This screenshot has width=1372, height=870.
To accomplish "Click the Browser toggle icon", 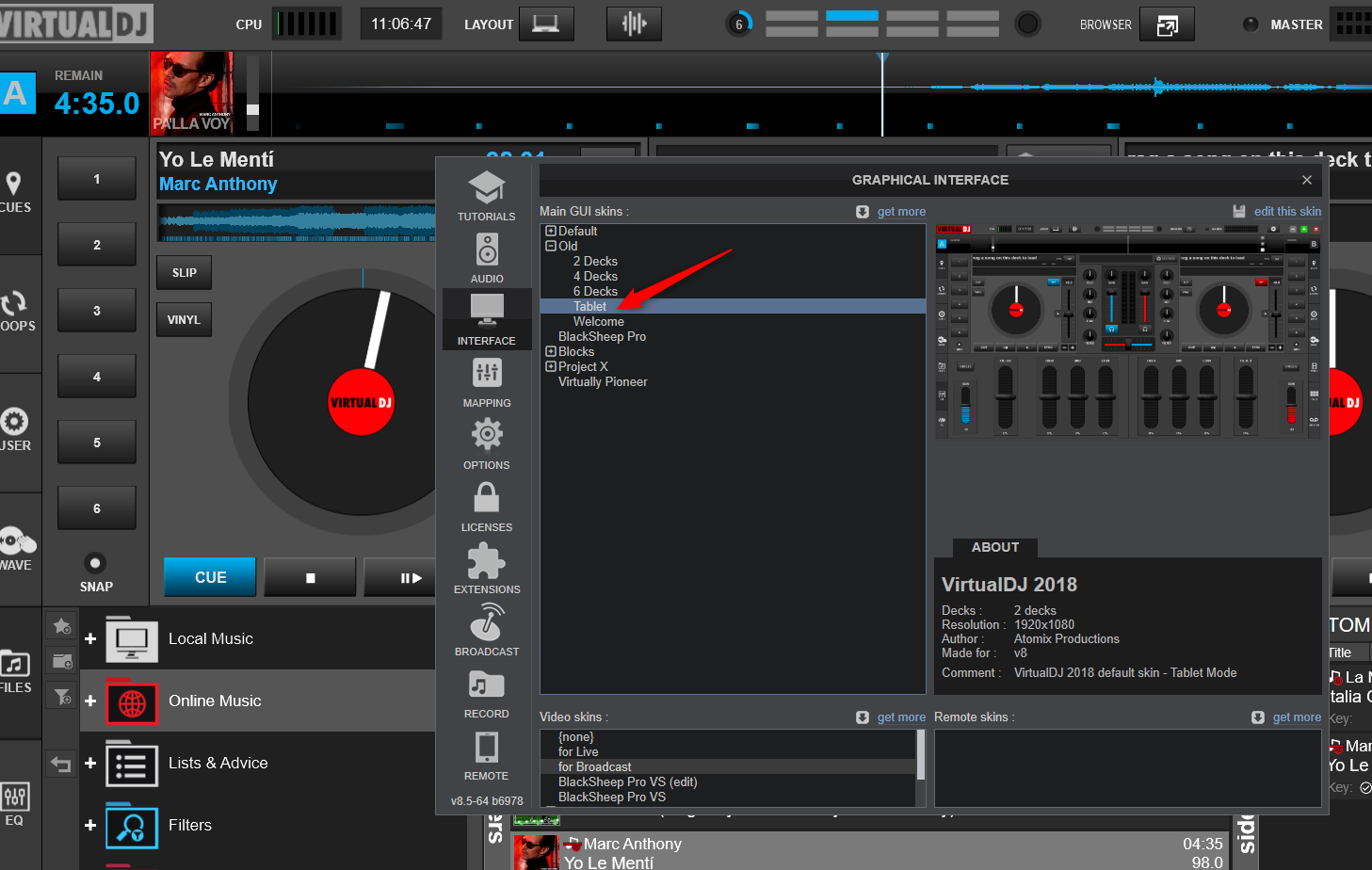I will [x=1167, y=24].
